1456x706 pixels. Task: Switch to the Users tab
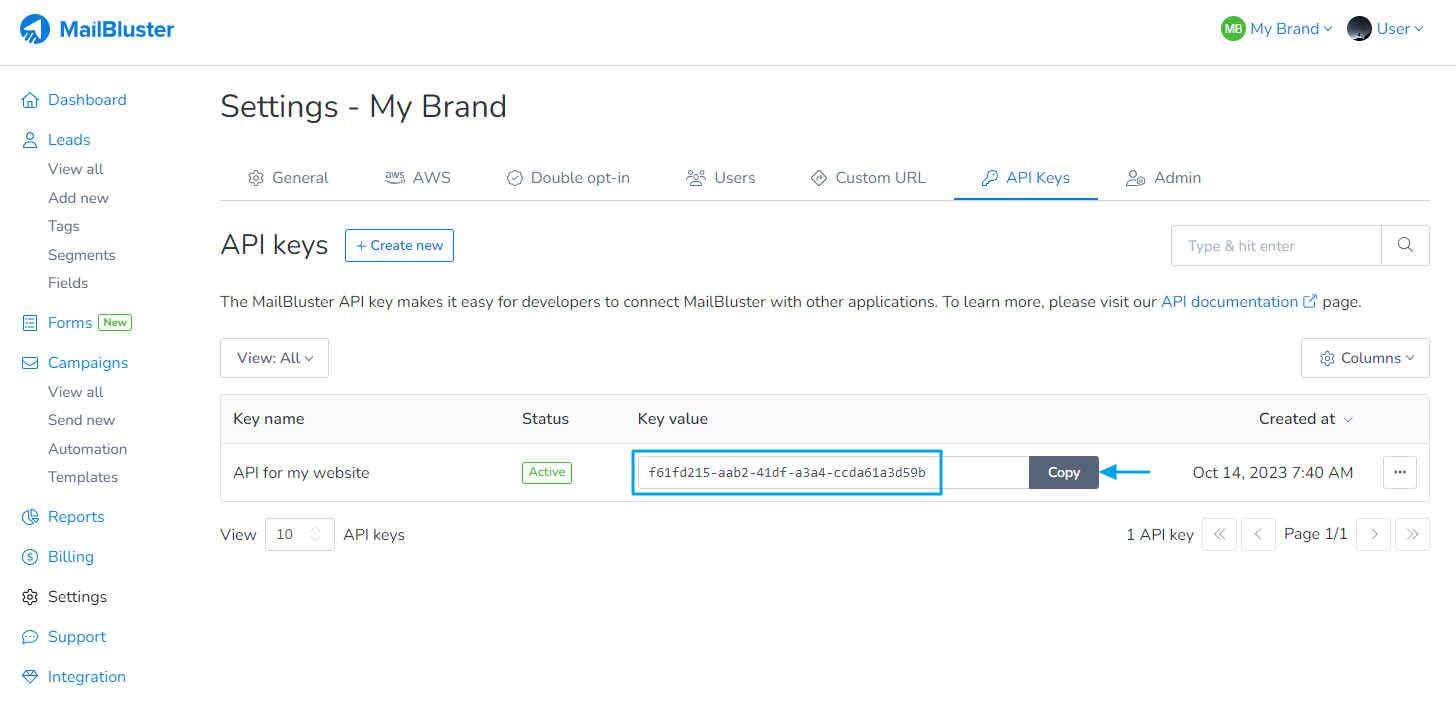[721, 178]
